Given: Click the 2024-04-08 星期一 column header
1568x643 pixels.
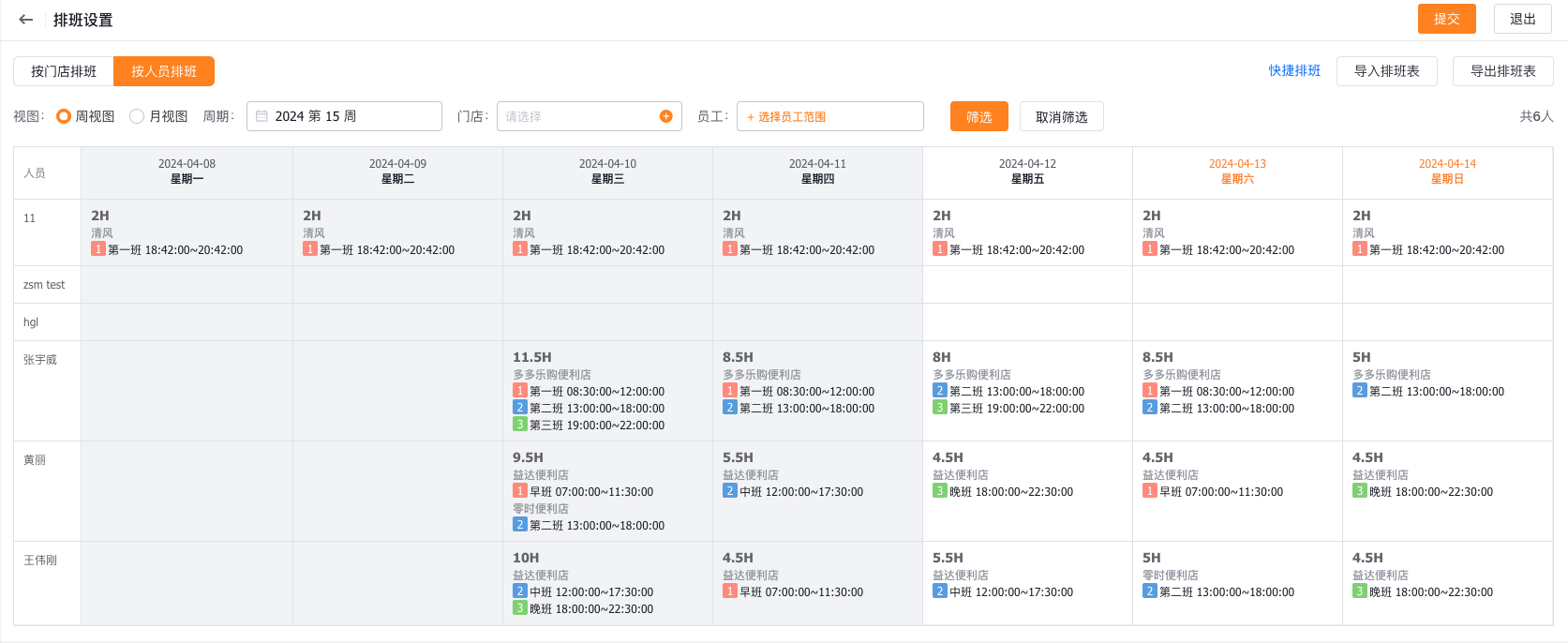Looking at the screenshot, I should (x=187, y=172).
